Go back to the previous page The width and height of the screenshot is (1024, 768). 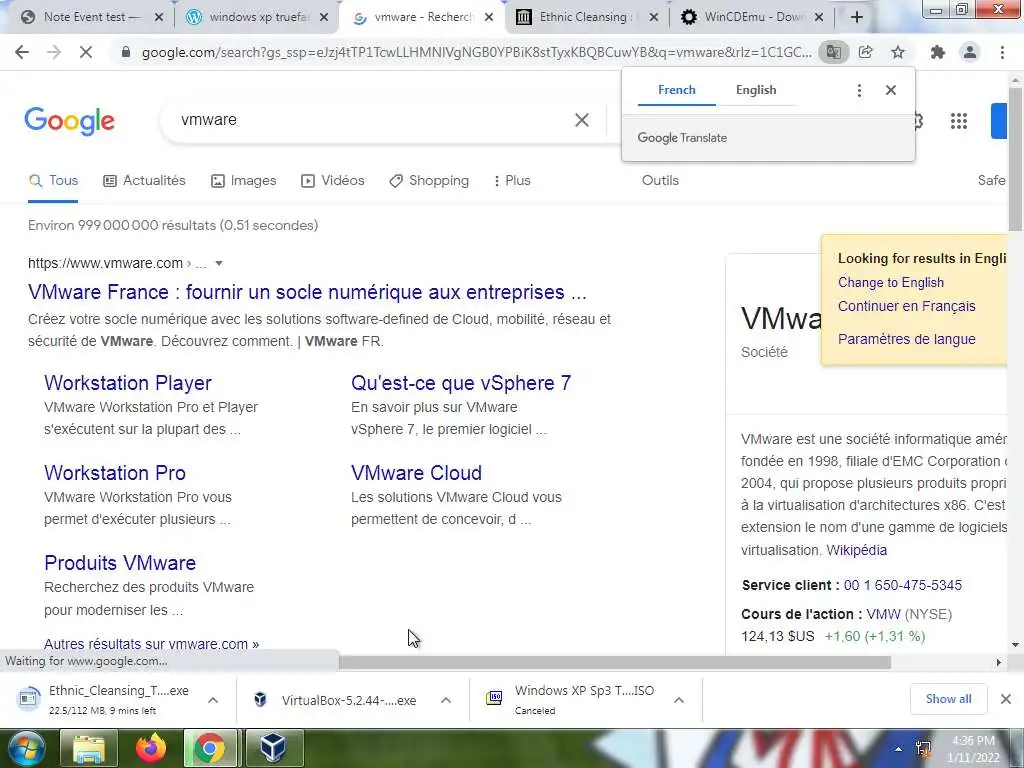(x=22, y=52)
